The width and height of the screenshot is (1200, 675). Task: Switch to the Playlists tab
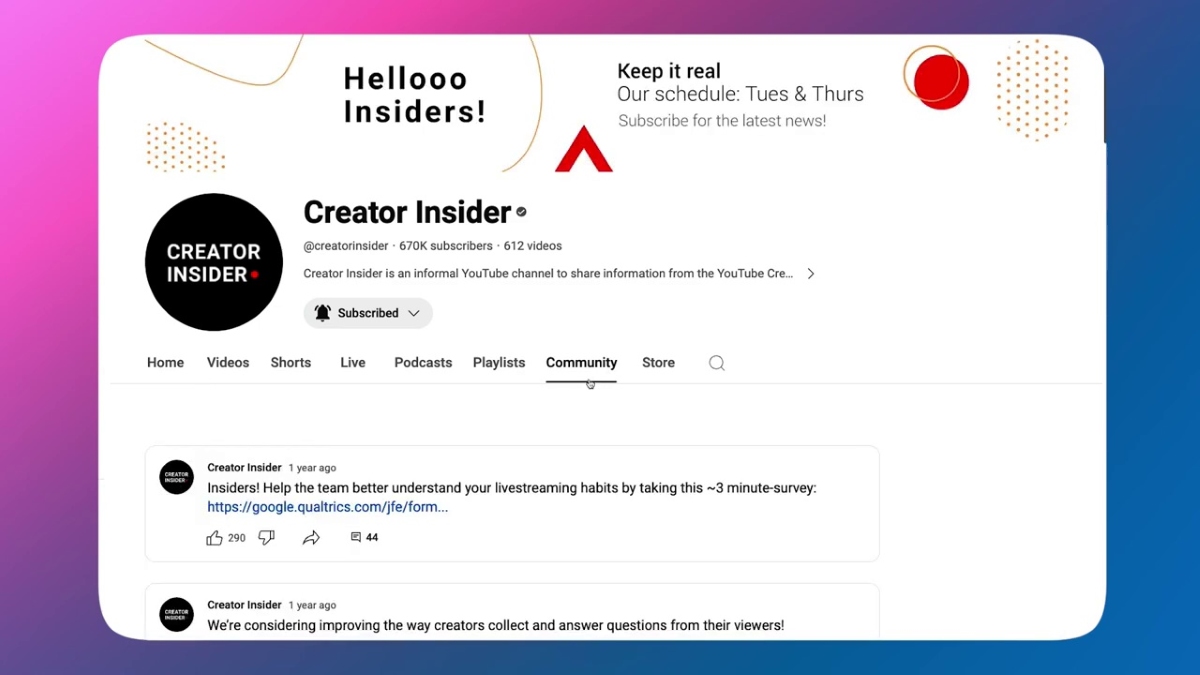click(x=499, y=363)
